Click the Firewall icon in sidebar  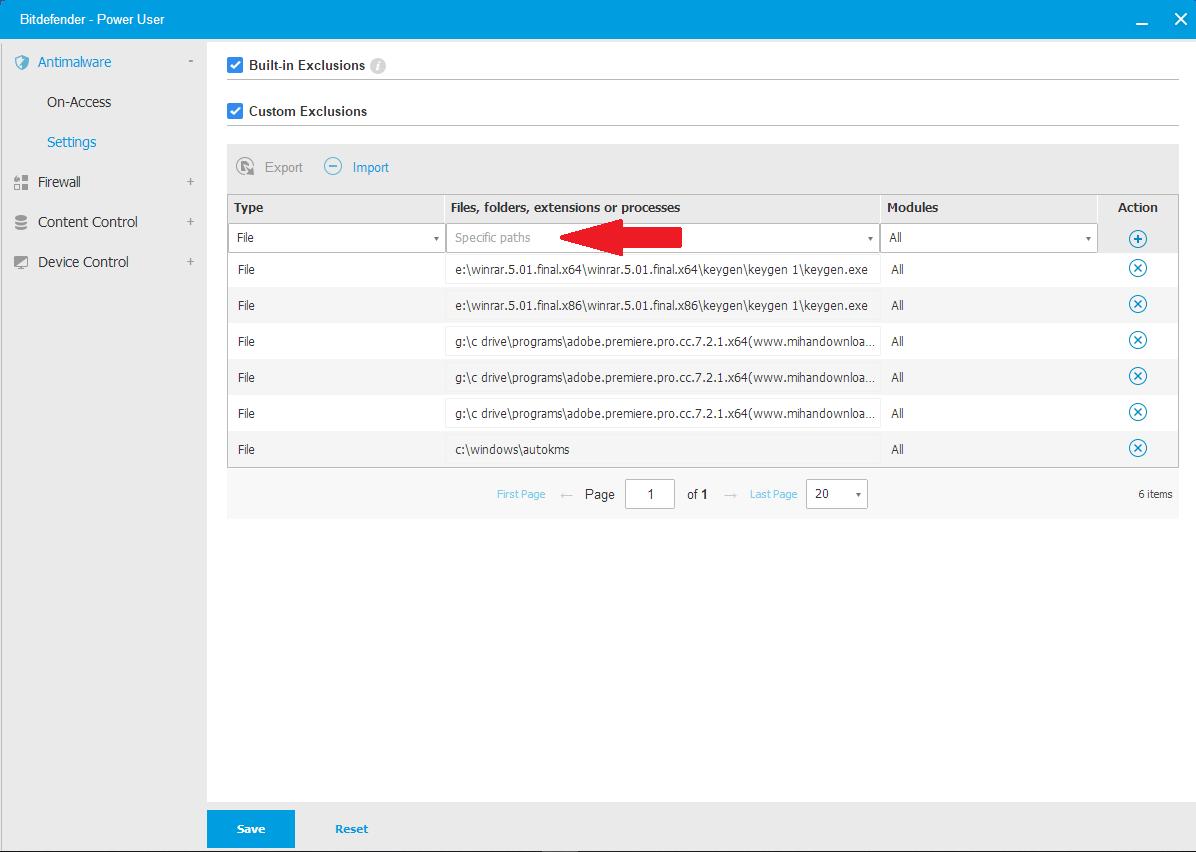pyautogui.click(x=21, y=182)
